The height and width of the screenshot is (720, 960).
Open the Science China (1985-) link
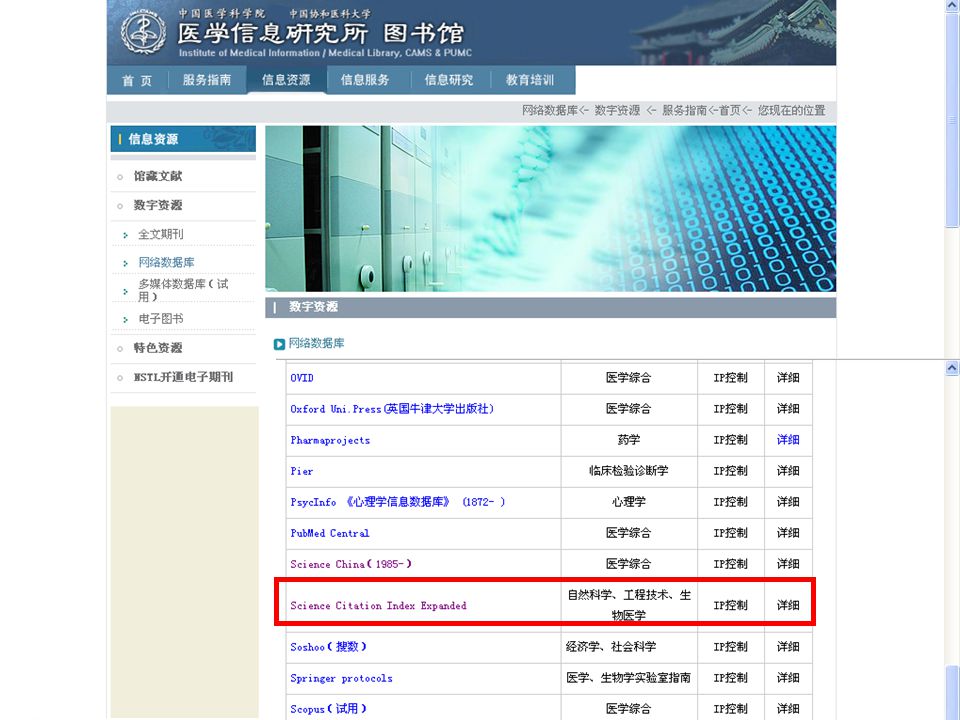coord(351,564)
